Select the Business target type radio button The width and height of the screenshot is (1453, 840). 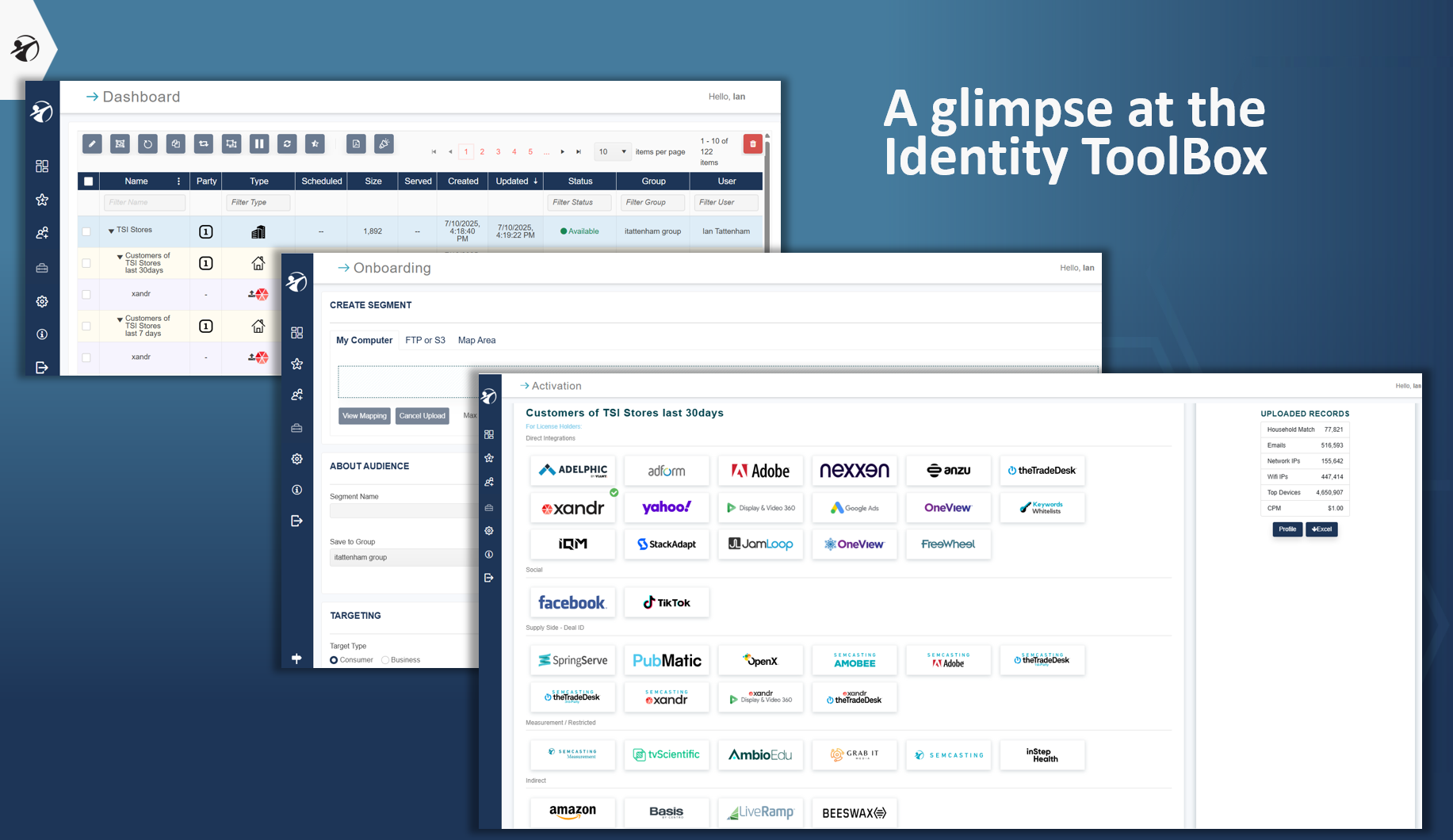(385, 660)
